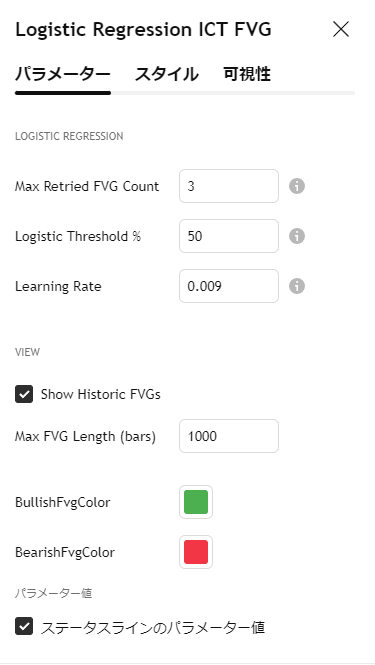Click the Logistic Regression ICT FVG title
Screen dimensions: 375x665
click(143, 30)
